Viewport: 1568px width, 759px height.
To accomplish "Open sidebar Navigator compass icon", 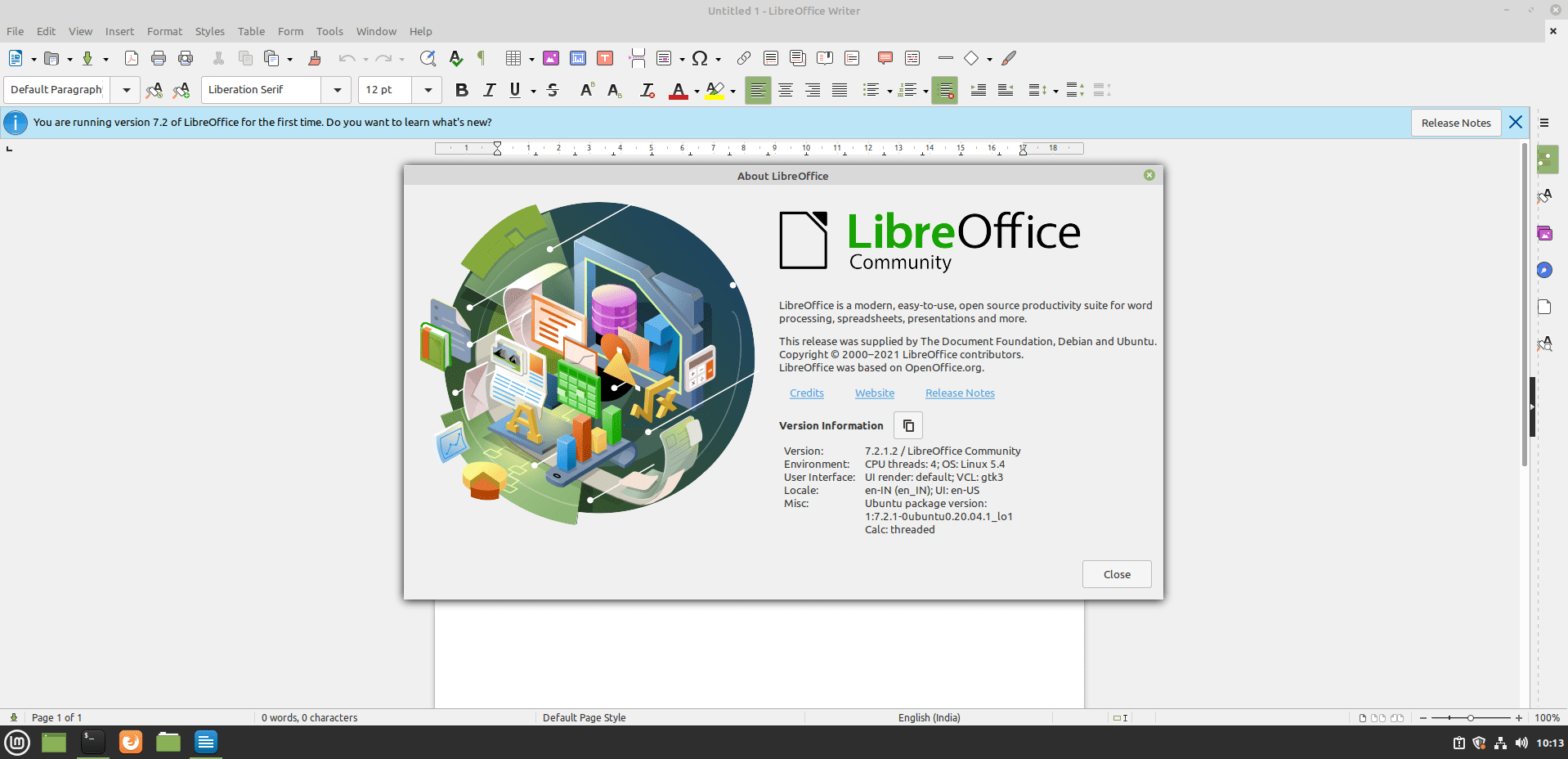I will (x=1544, y=270).
